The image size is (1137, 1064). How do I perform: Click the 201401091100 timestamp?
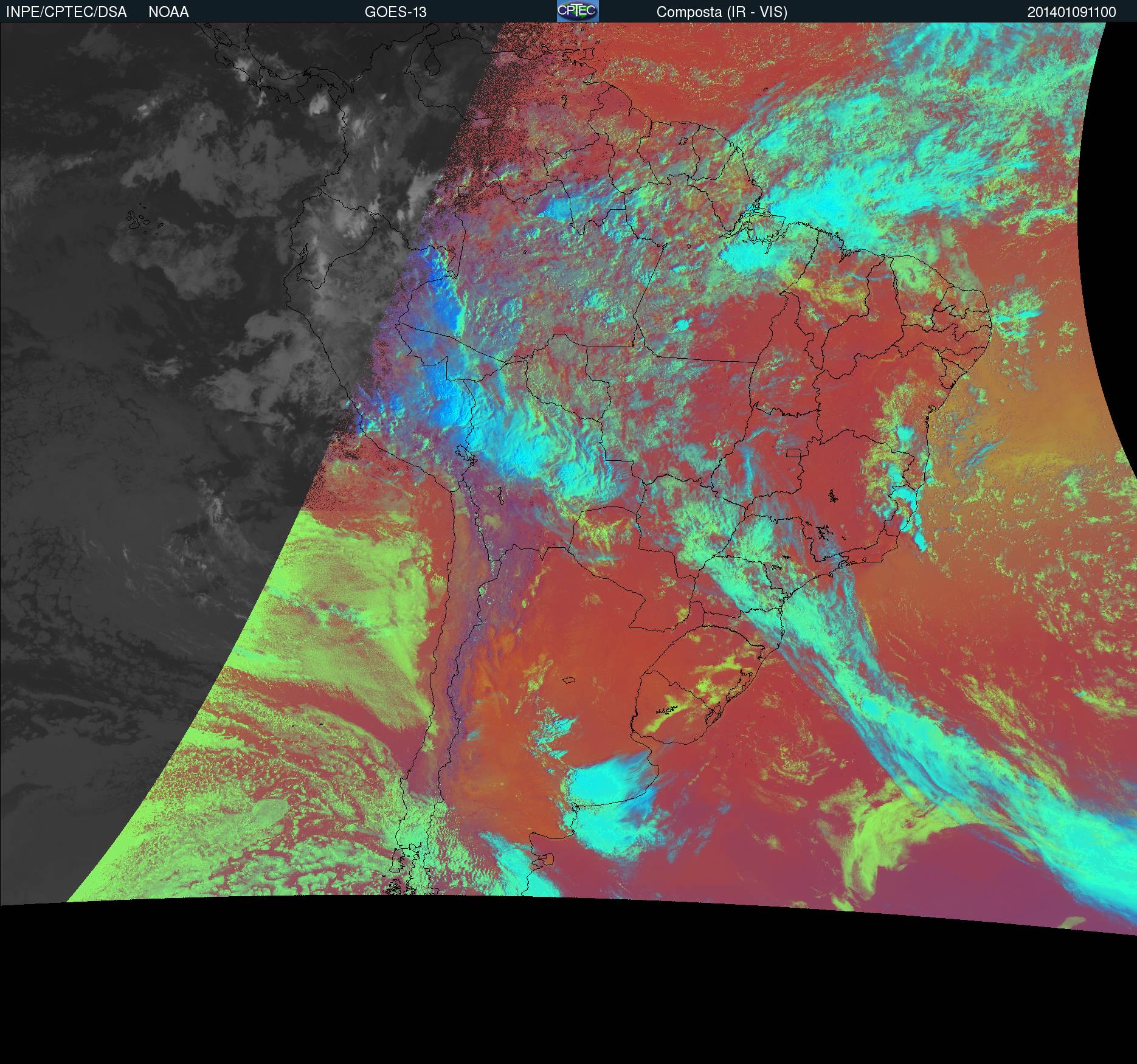point(1072,12)
